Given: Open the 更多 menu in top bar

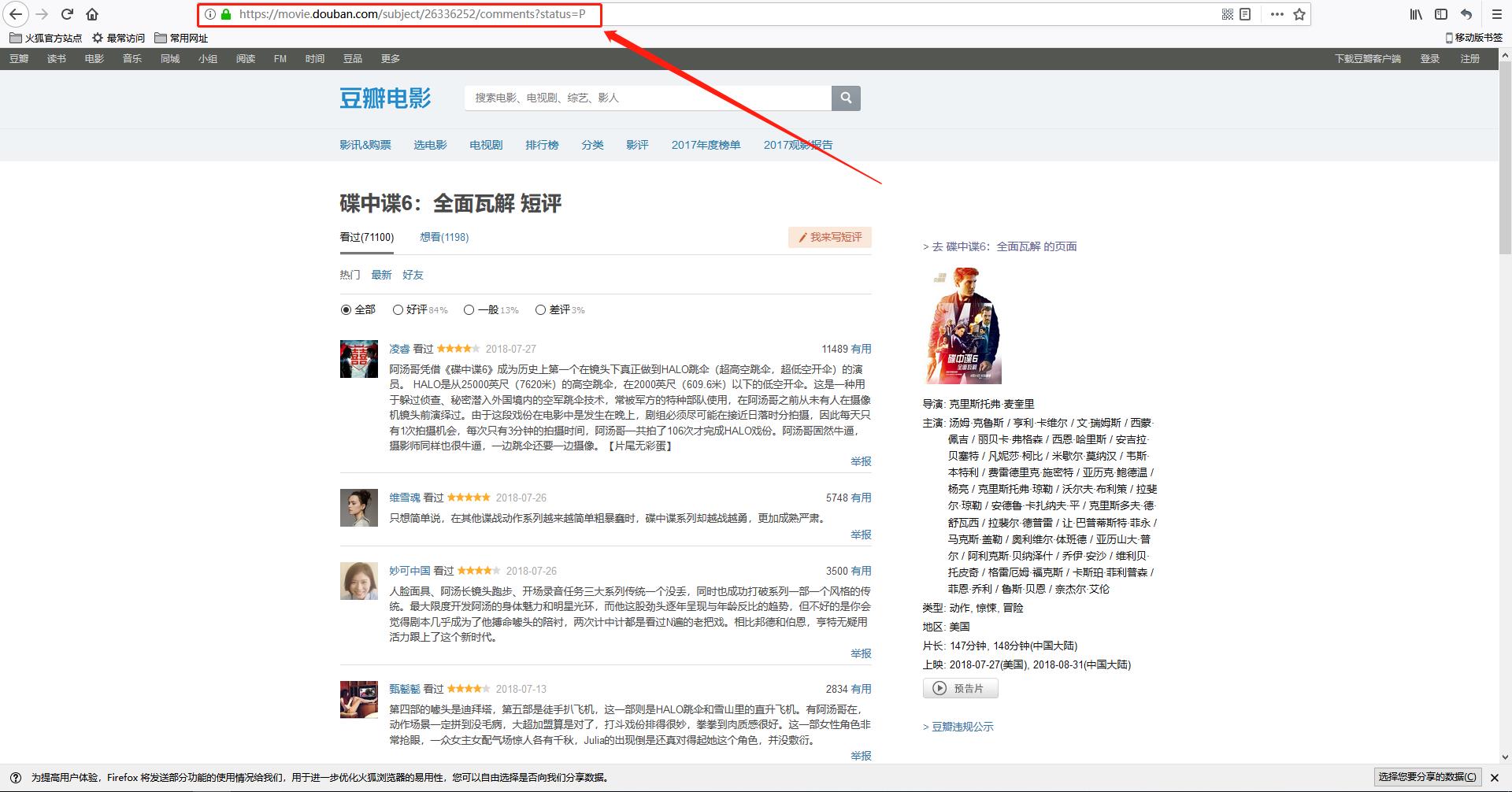Looking at the screenshot, I should coord(391,59).
